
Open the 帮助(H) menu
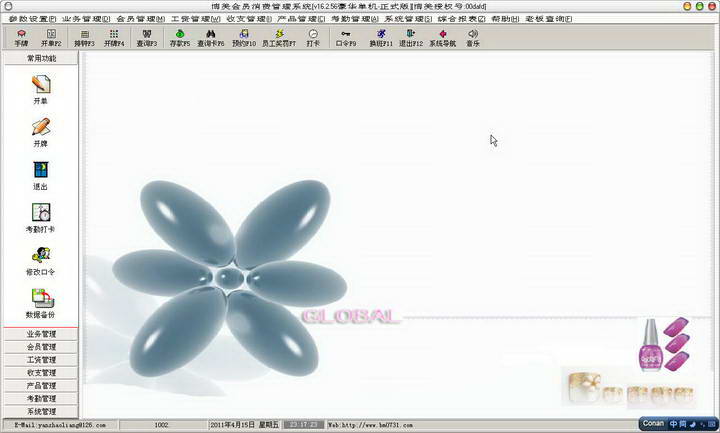pos(505,19)
